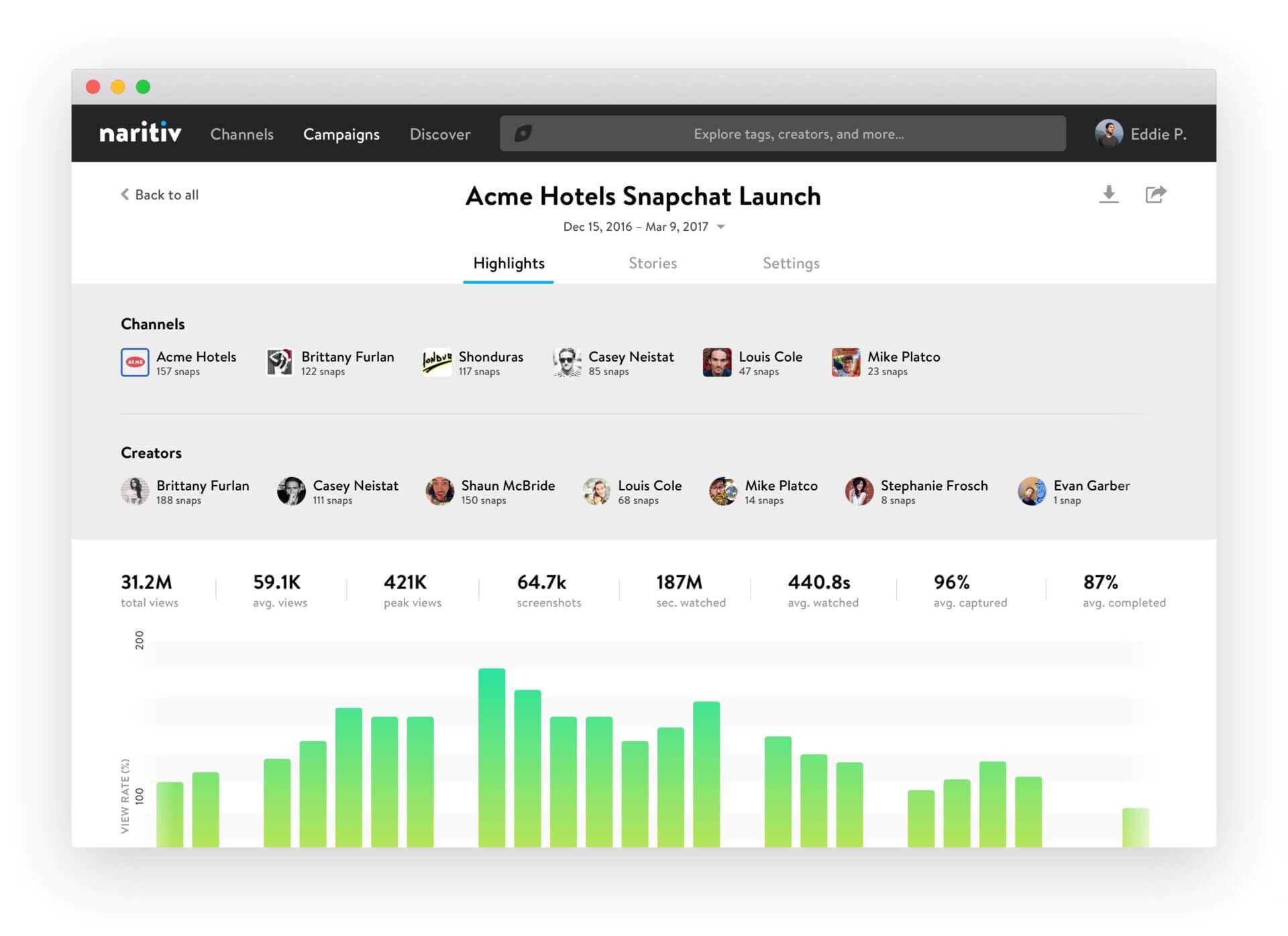
Task: Click the VIEW RATE (%) axis label
Action: tap(125, 796)
